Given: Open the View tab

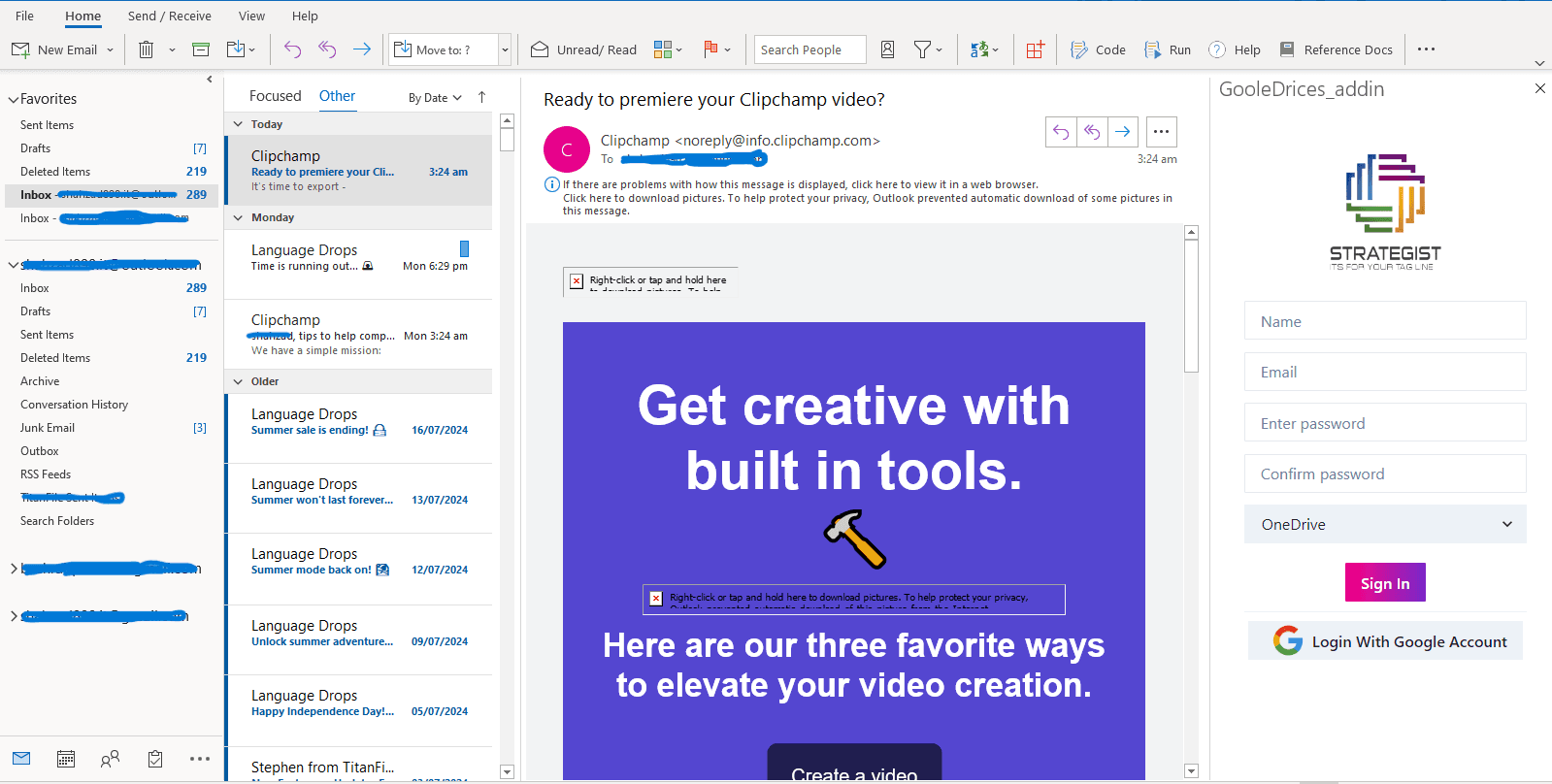Looking at the screenshot, I should pos(251,16).
